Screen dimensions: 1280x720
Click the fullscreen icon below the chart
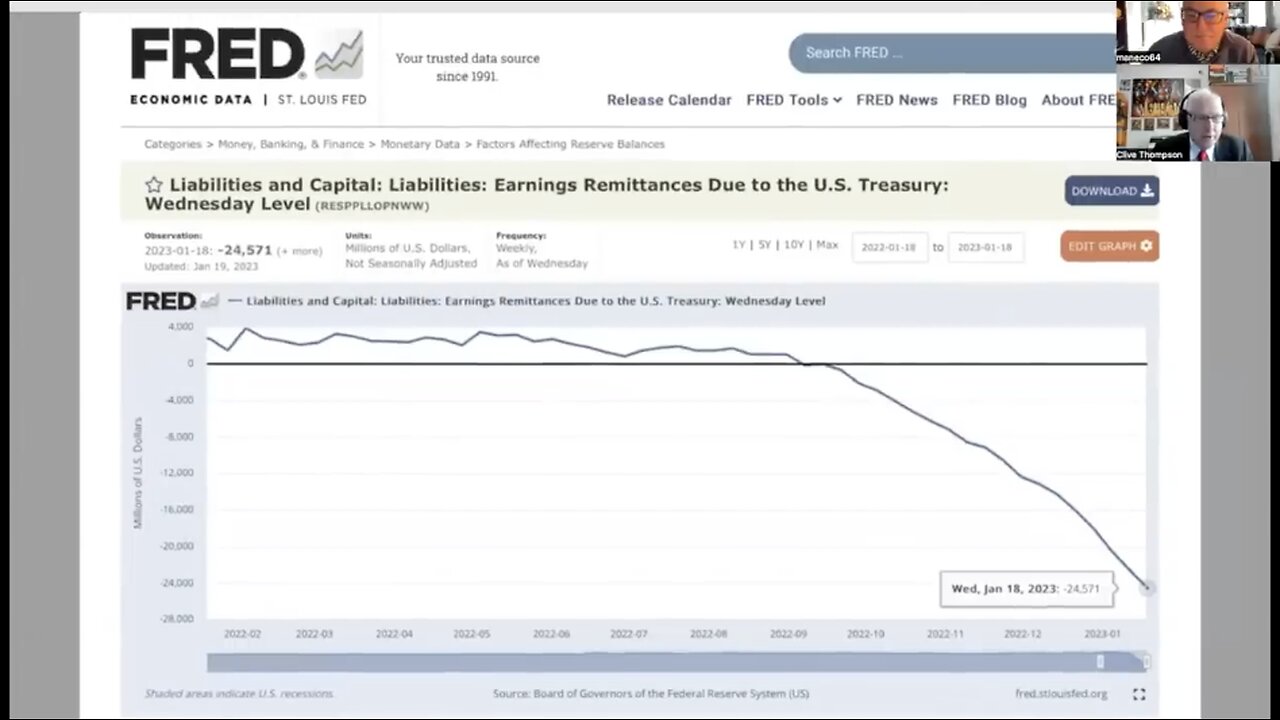[1138, 694]
